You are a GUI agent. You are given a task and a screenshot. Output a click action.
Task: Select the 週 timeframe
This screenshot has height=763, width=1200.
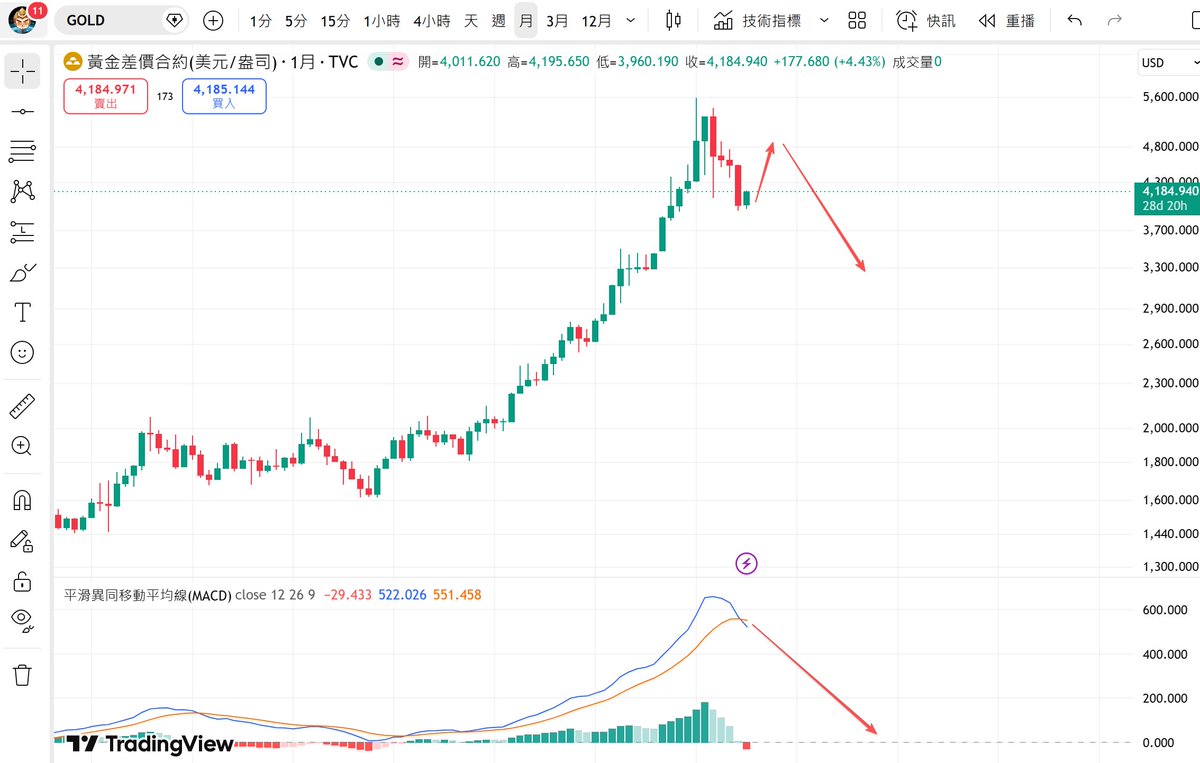(498, 20)
